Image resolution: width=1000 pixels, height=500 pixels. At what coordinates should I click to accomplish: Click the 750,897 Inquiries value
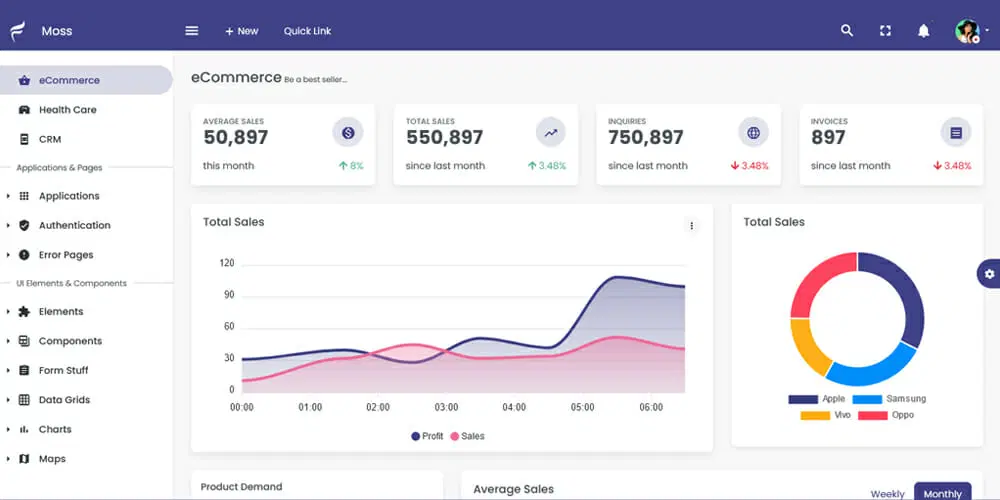[645, 137]
